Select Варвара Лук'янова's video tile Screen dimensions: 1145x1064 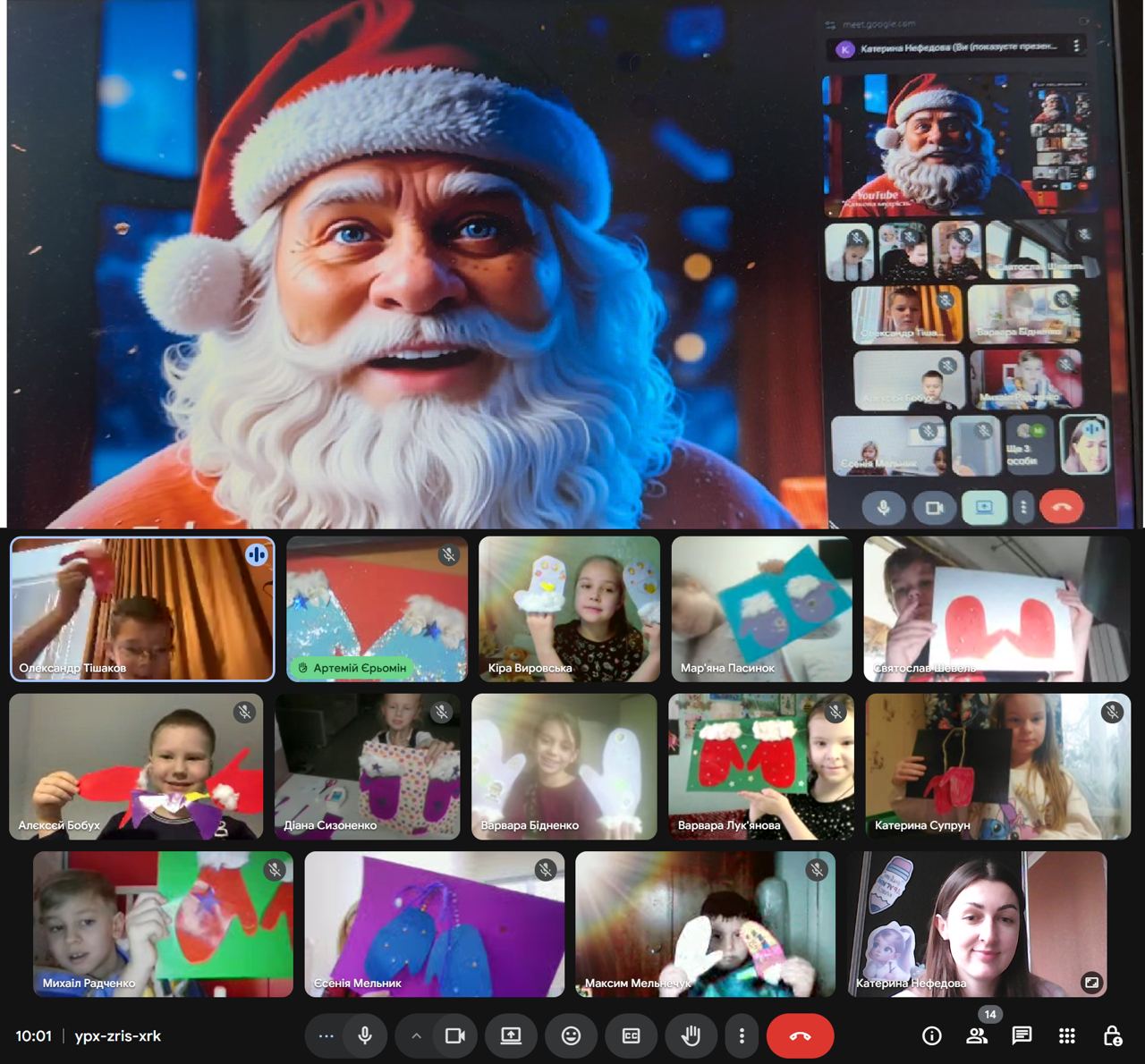click(760, 766)
